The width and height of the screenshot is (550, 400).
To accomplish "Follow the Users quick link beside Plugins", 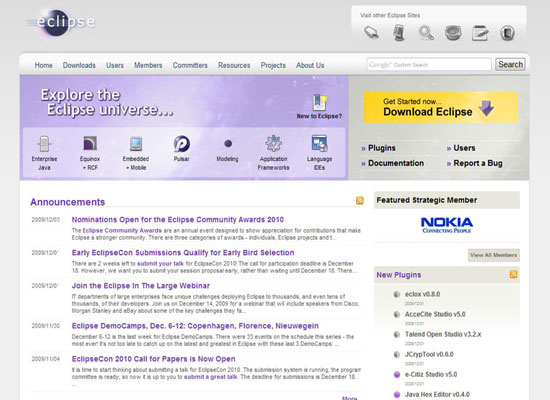I will [464, 148].
